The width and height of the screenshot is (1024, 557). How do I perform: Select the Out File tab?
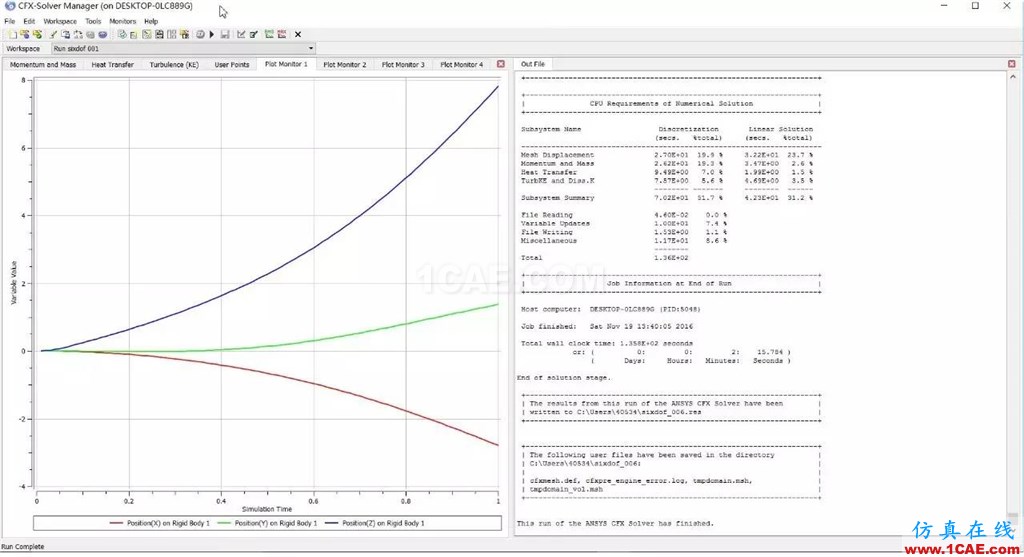(533, 64)
